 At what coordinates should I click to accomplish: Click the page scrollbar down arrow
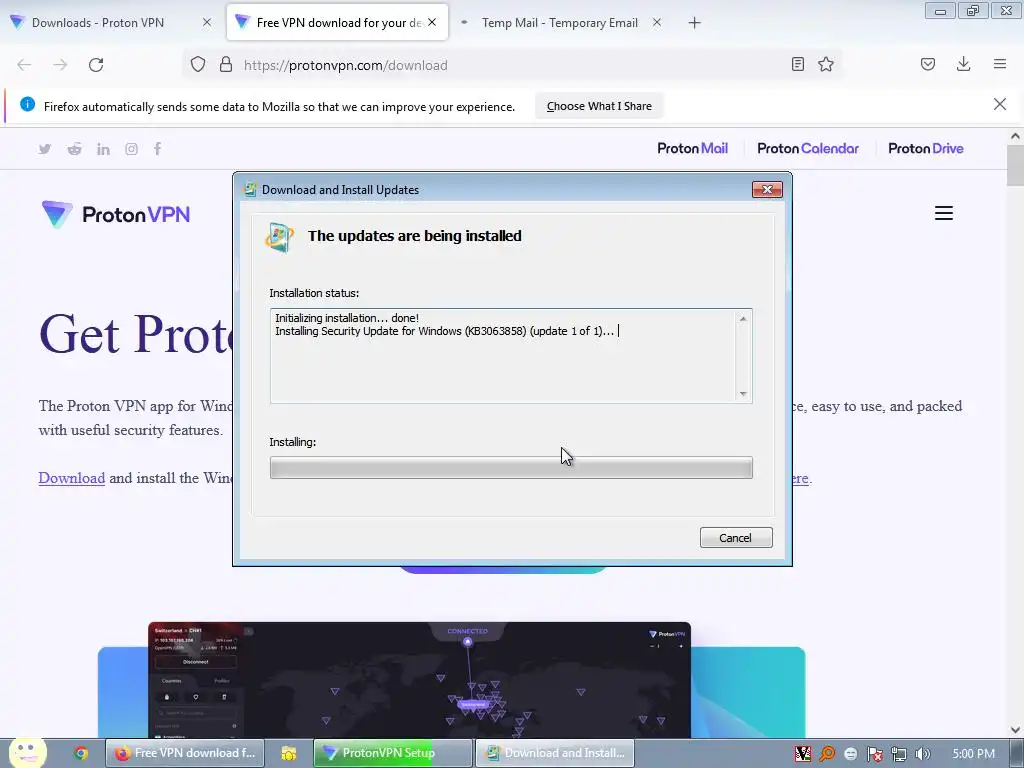(1015, 730)
